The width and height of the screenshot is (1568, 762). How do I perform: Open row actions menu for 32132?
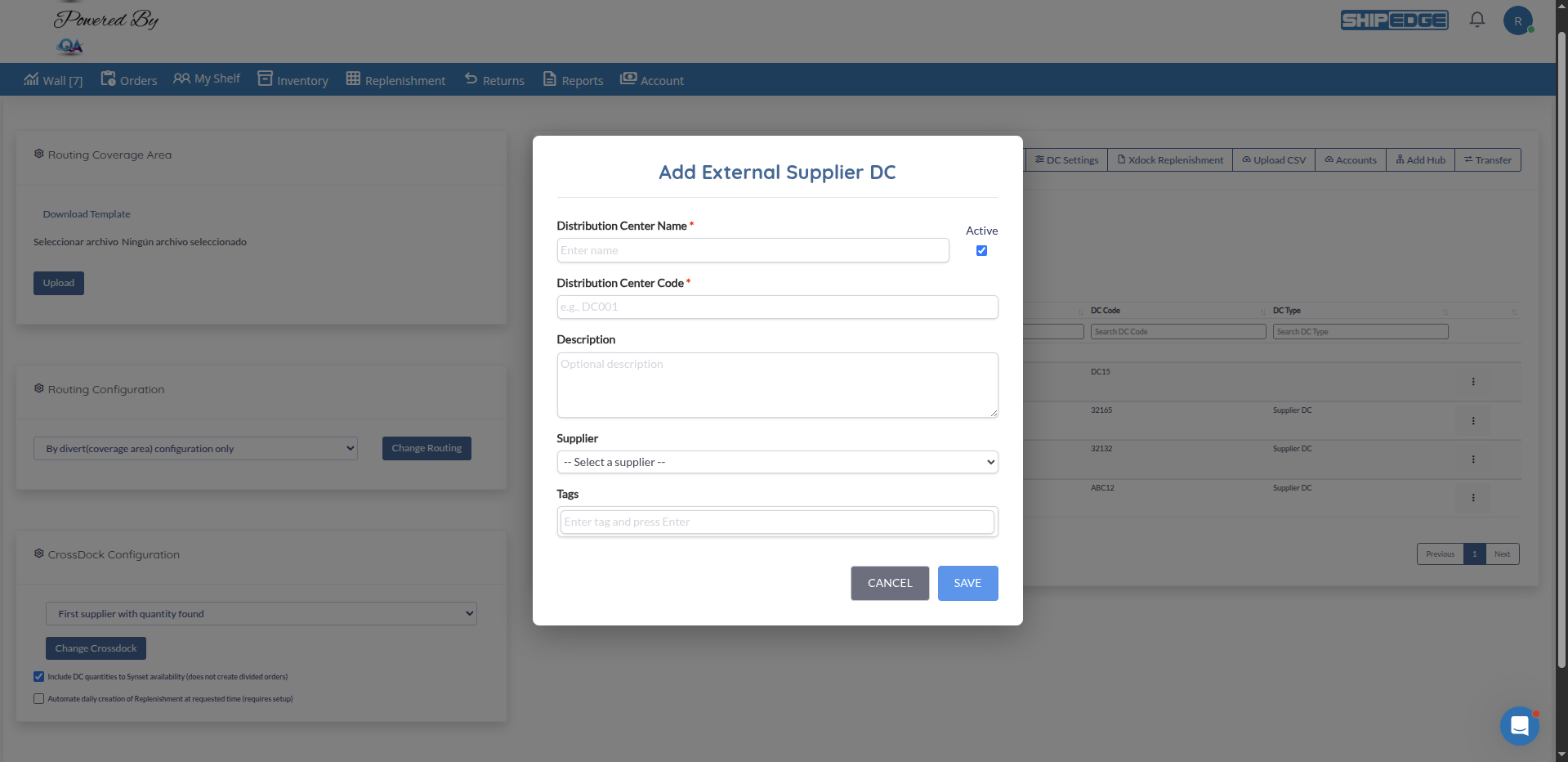click(x=1473, y=459)
